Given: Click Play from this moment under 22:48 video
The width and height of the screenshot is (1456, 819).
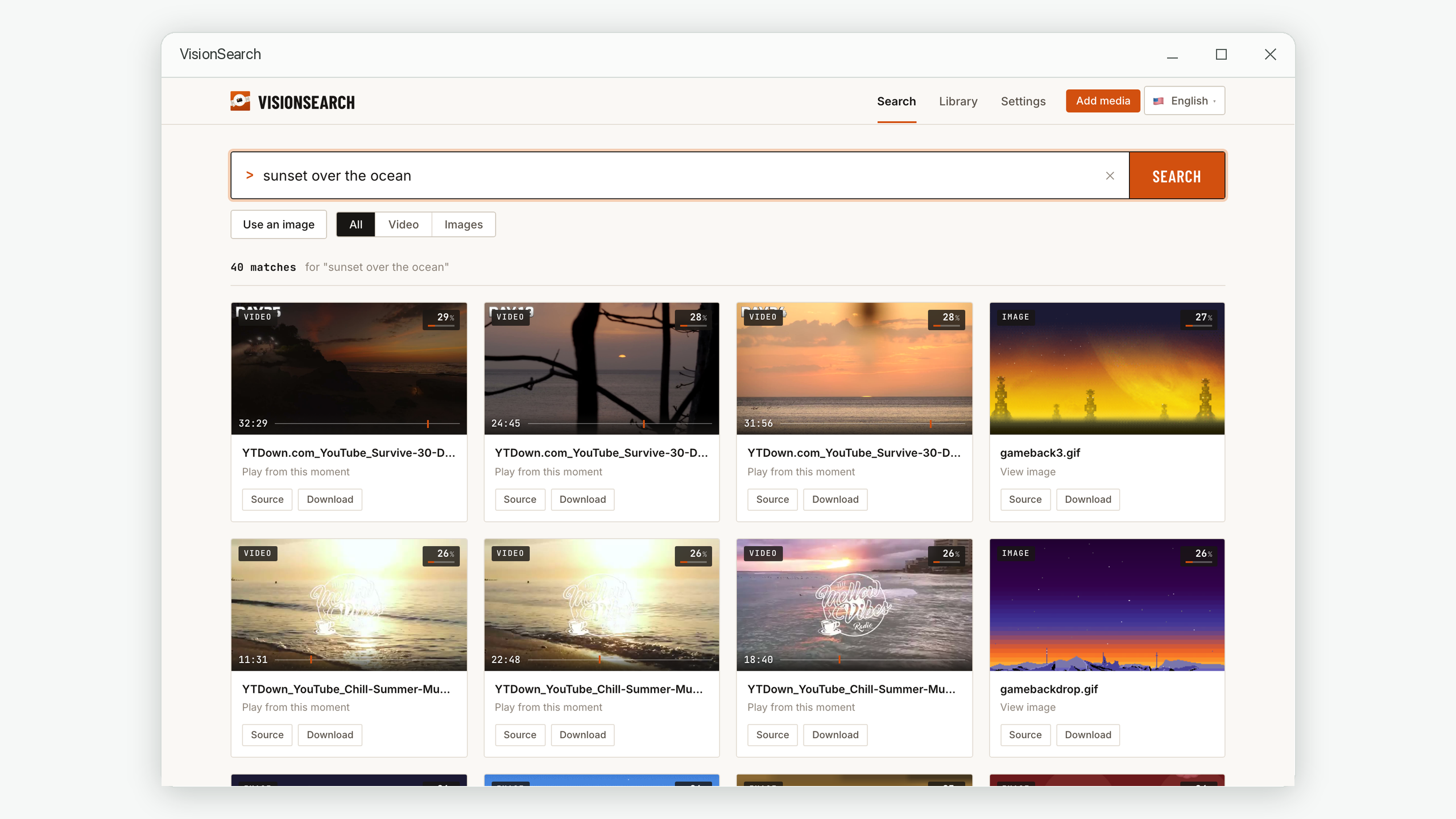Looking at the screenshot, I should click(548, 708).
